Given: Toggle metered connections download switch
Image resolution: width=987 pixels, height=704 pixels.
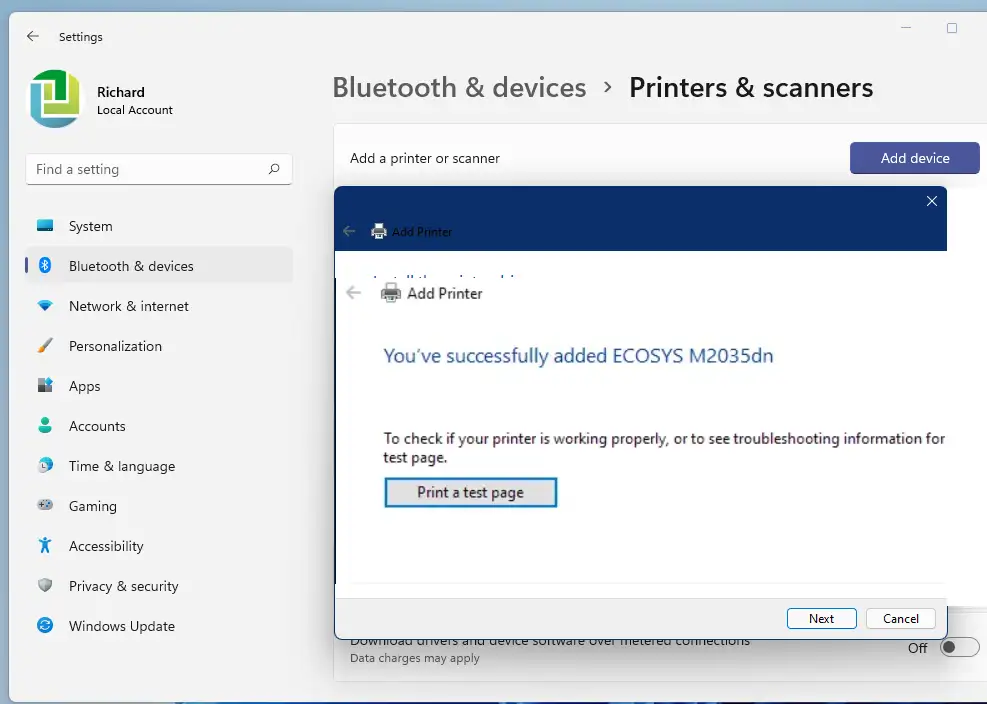Looking at the screenshot, I should pos(959,647).
